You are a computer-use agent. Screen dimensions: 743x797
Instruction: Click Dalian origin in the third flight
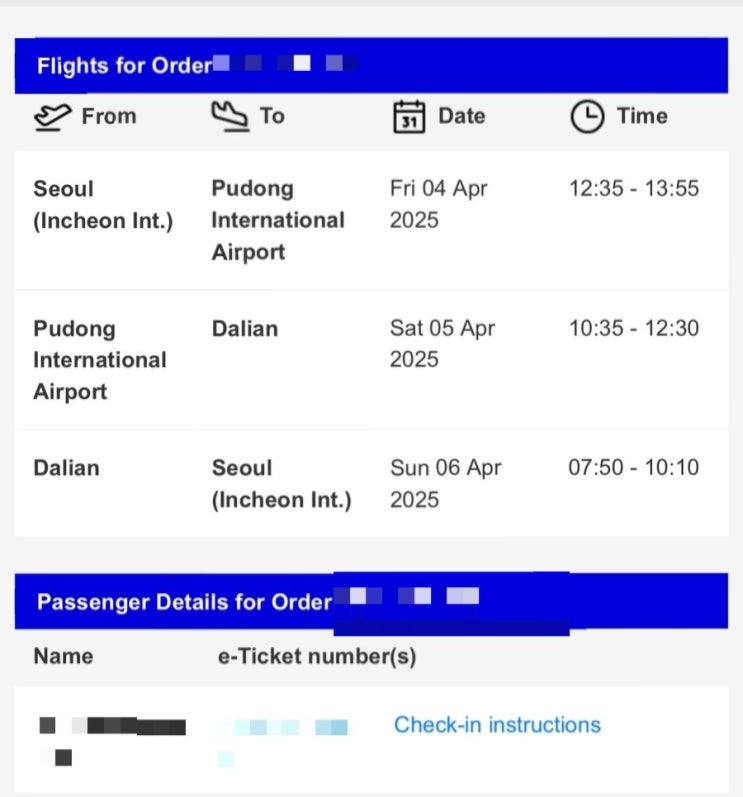tap(66, 467)
